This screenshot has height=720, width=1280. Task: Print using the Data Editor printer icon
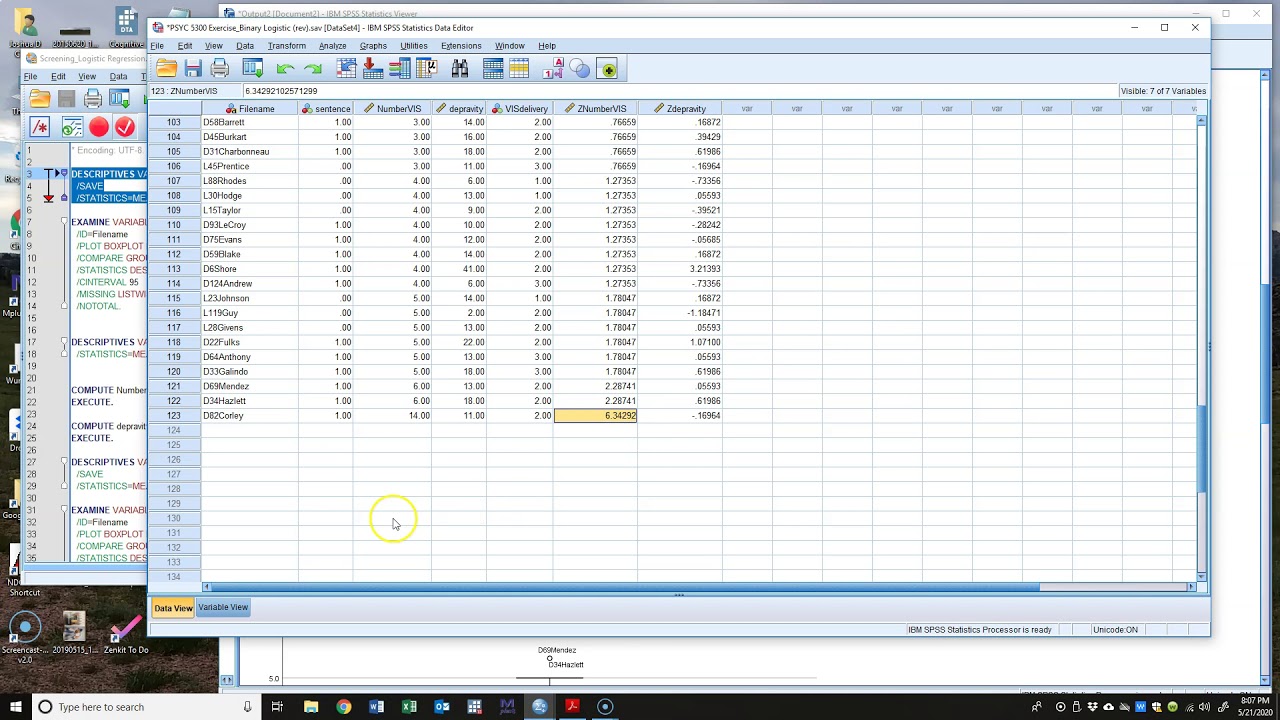(x=220, y=69)
